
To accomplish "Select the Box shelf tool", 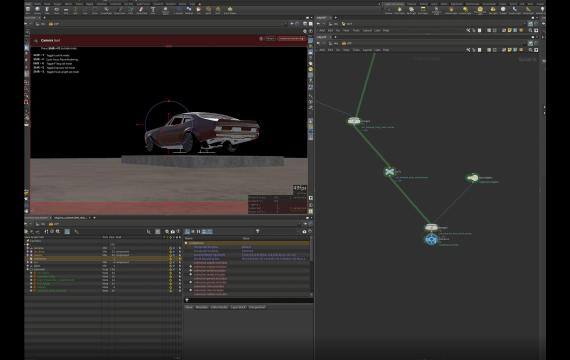I will 28,10.
